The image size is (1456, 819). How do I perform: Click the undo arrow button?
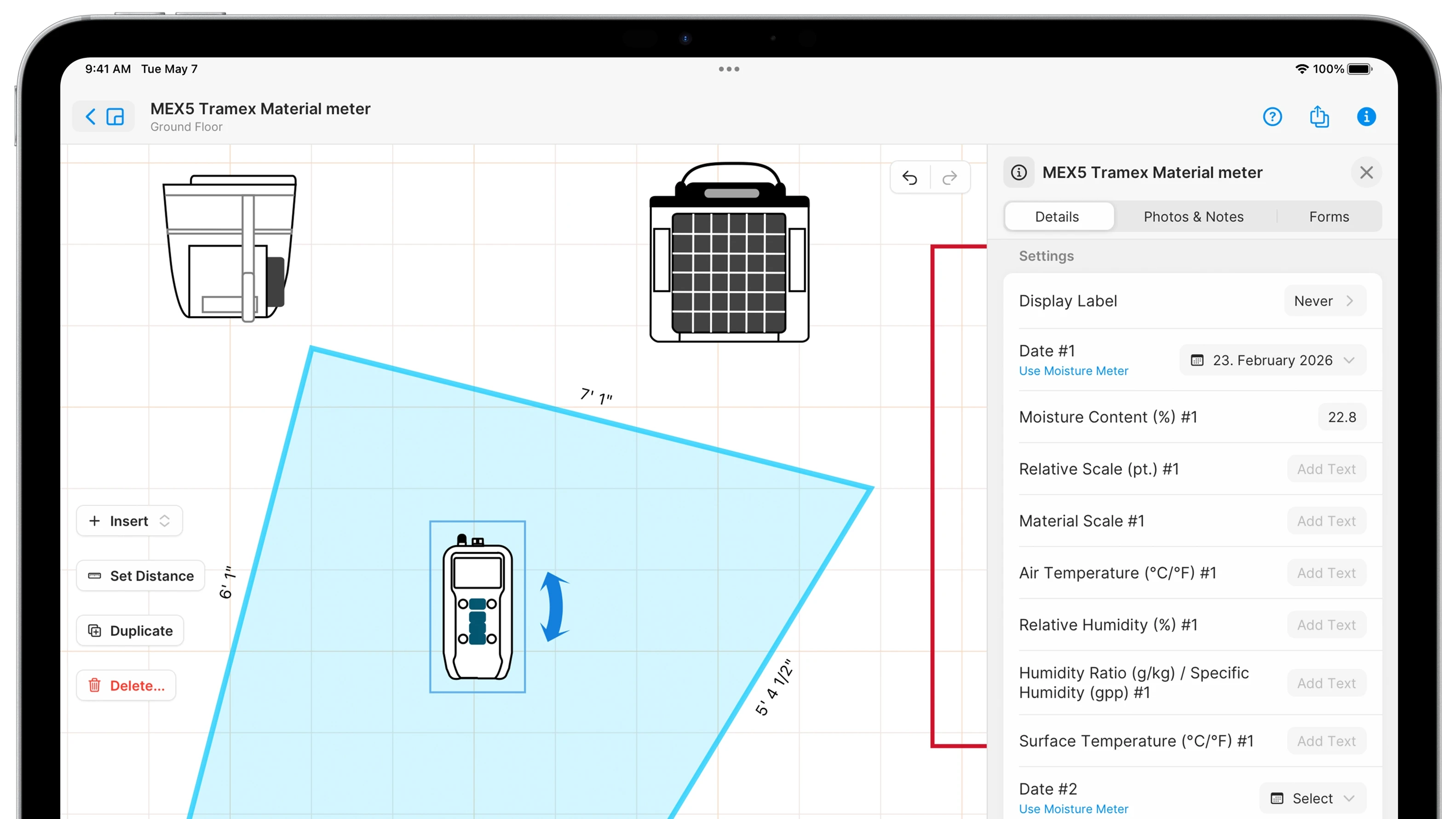coord(909,178)
